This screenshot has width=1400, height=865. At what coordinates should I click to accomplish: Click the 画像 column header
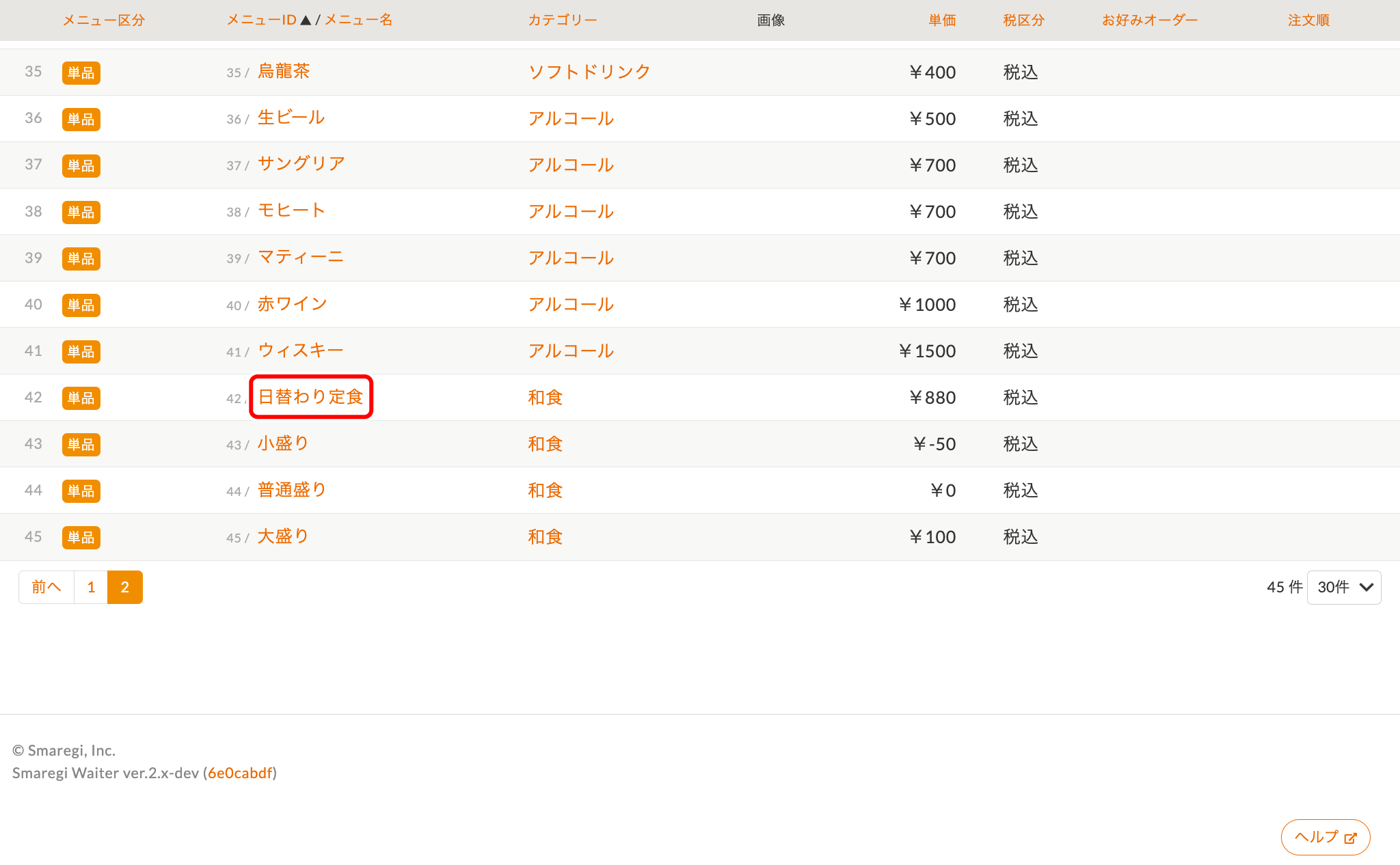click(771, 20)
